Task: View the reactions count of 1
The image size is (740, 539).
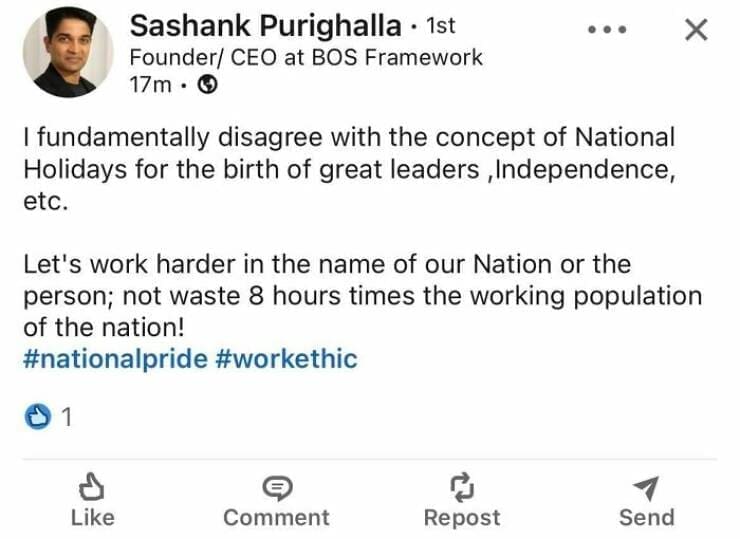Action: point(66,418)
